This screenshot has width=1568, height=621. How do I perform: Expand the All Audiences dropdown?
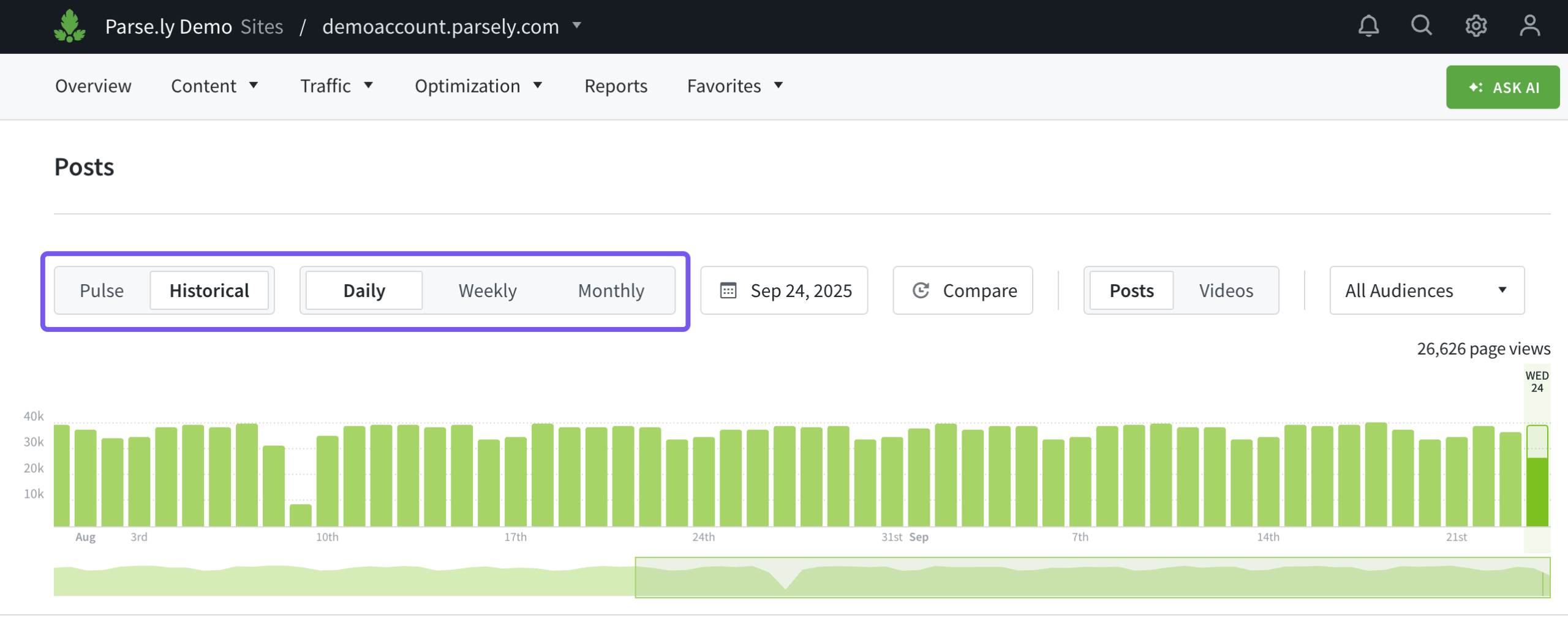(x=1427, y=290)
